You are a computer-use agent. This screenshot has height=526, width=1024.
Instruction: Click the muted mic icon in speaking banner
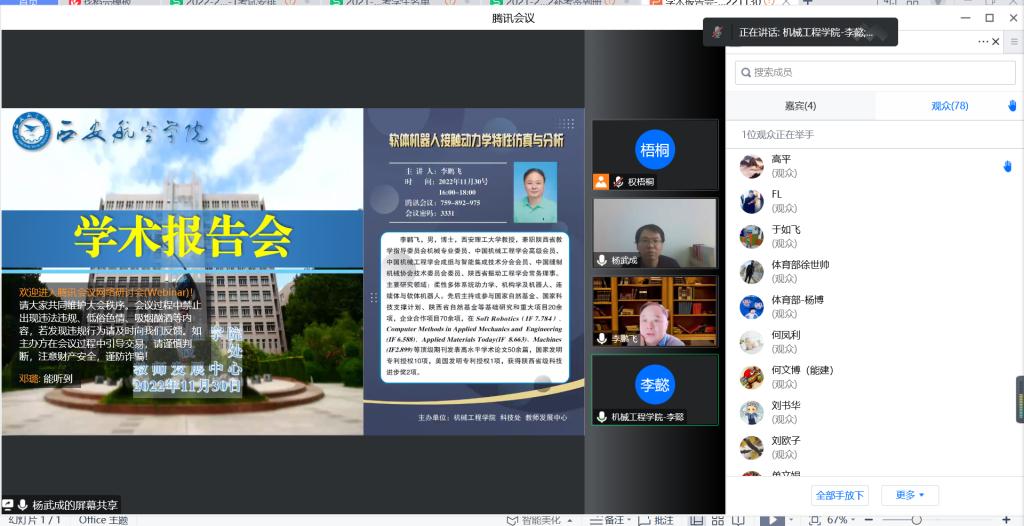717,32
